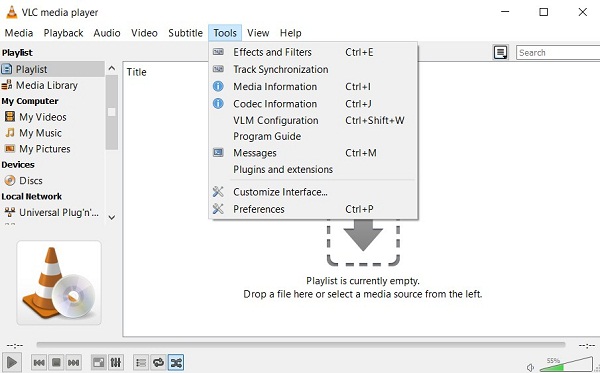Click the playlist Search field
The width and height of the screenshot is (600, 373).
[558, 53]
